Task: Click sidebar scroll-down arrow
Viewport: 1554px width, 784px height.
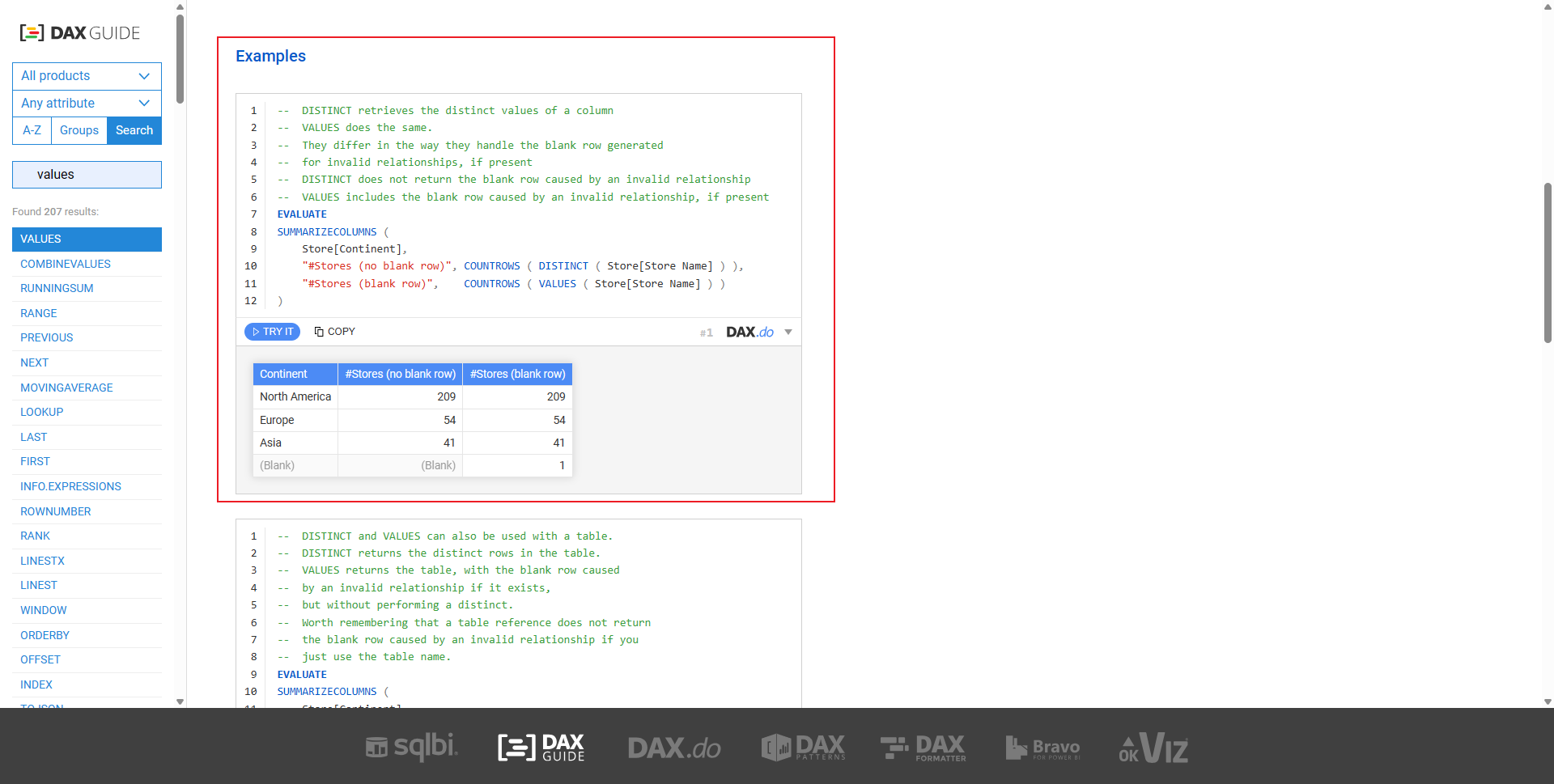Action: [x=180, y=701]
